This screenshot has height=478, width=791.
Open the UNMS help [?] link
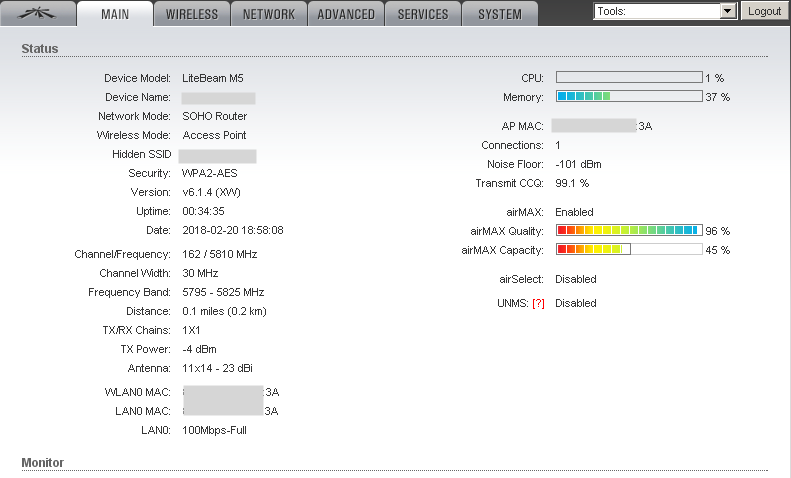click(538, 304)
